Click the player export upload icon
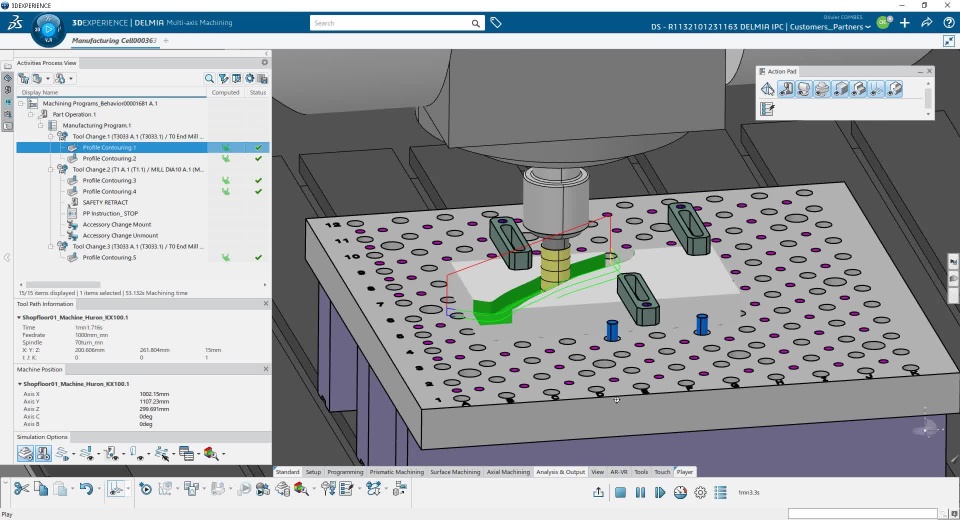The image size is (960, 520). pyautogui.click(x=599, y=492)
